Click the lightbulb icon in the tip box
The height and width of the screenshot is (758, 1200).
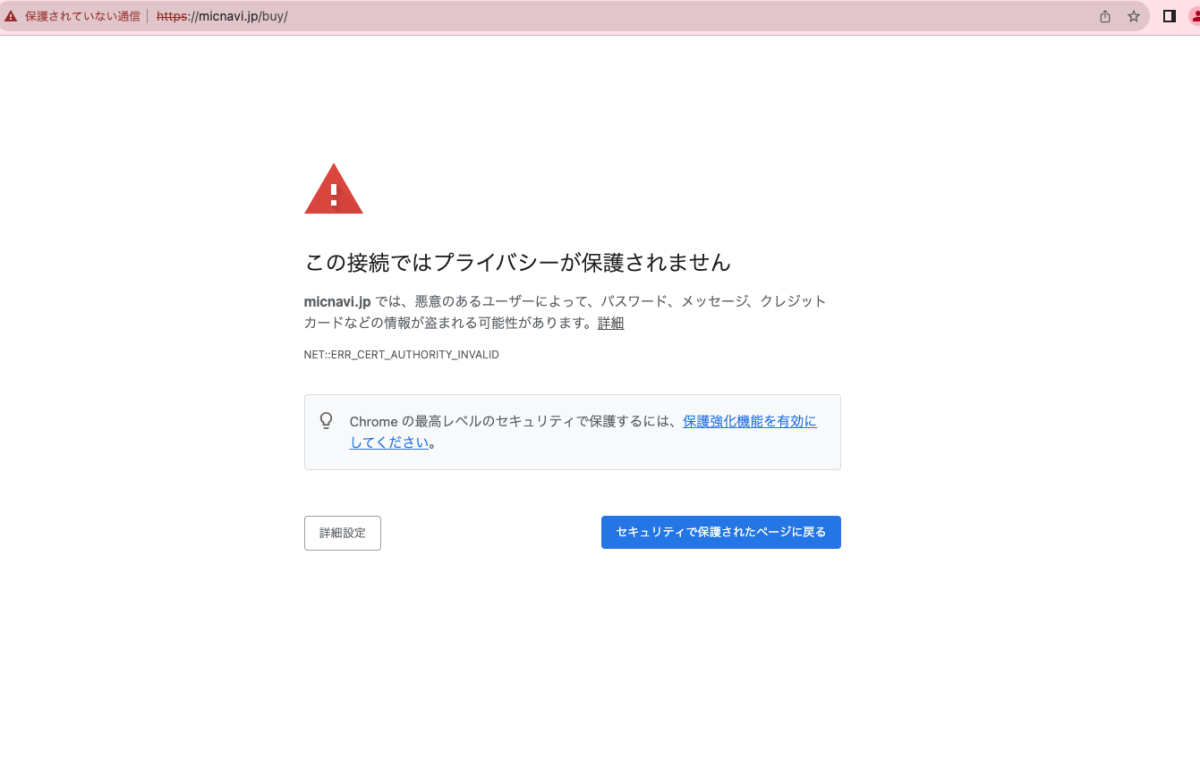click(326, 421)
